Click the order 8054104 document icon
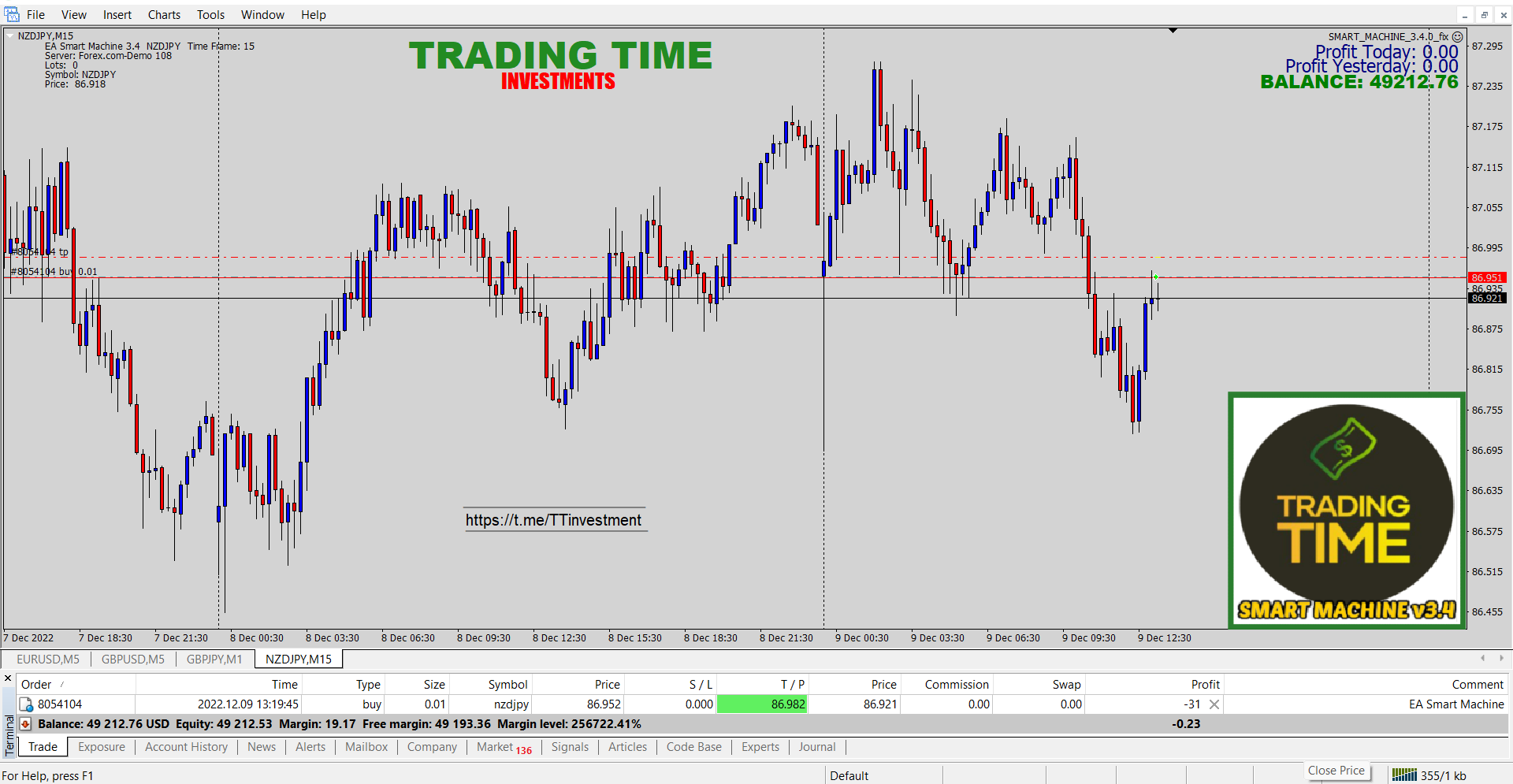The height and width of the screenshot is (784, 1513). pyautogui.click(x=26, y=704)
